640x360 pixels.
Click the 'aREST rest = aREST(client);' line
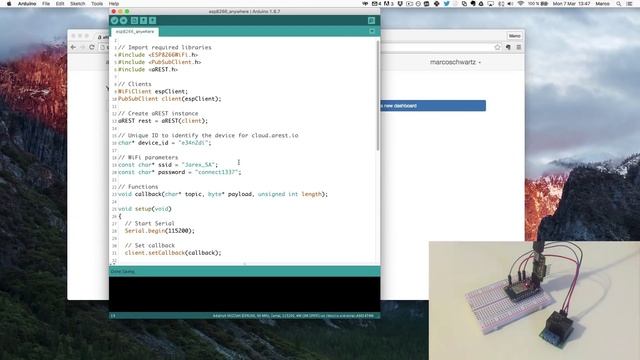163,121
